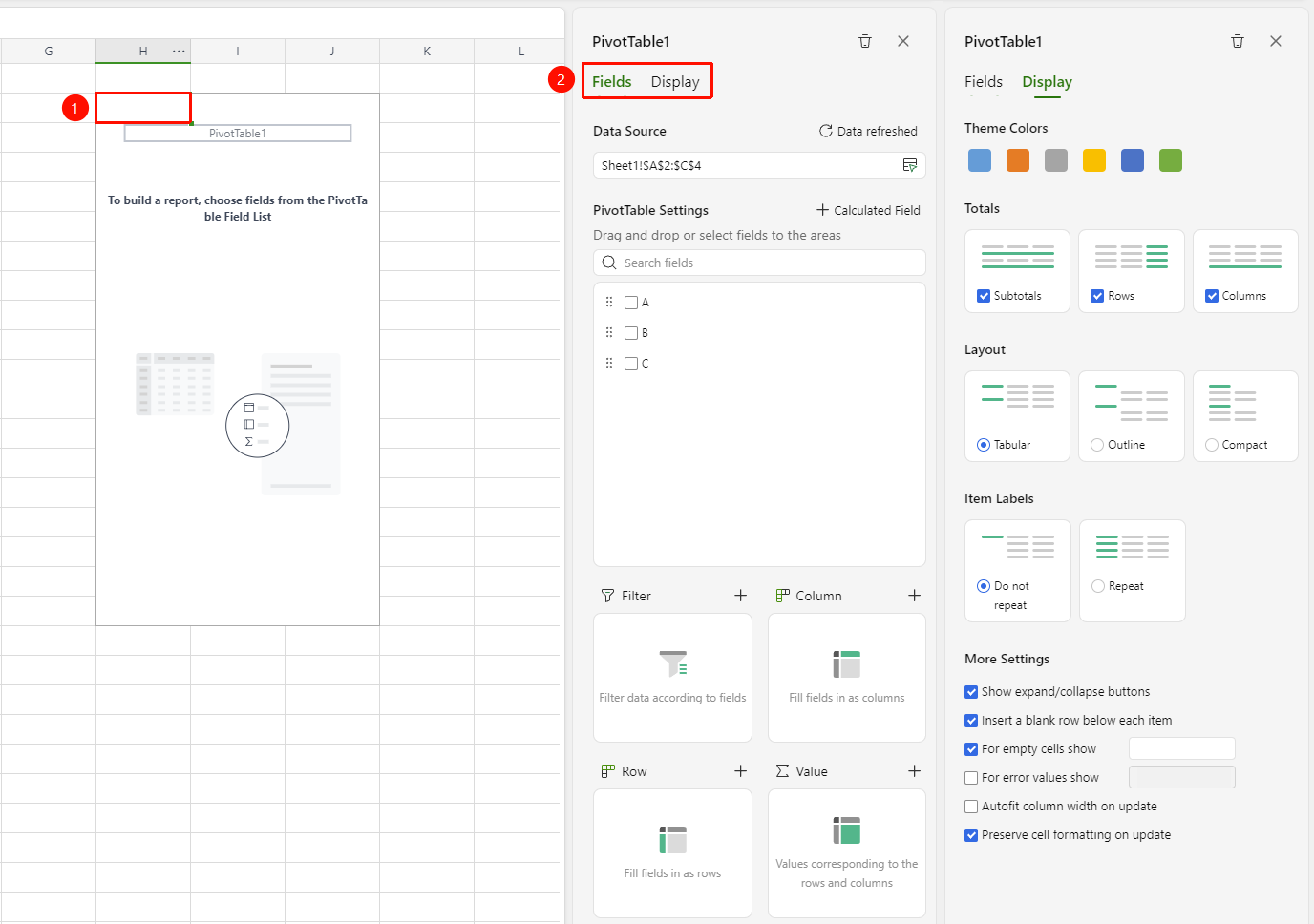Viewport: 1314px width, 924px height.
Task: Focus the Search fields input box
Action: coord(759,262)
